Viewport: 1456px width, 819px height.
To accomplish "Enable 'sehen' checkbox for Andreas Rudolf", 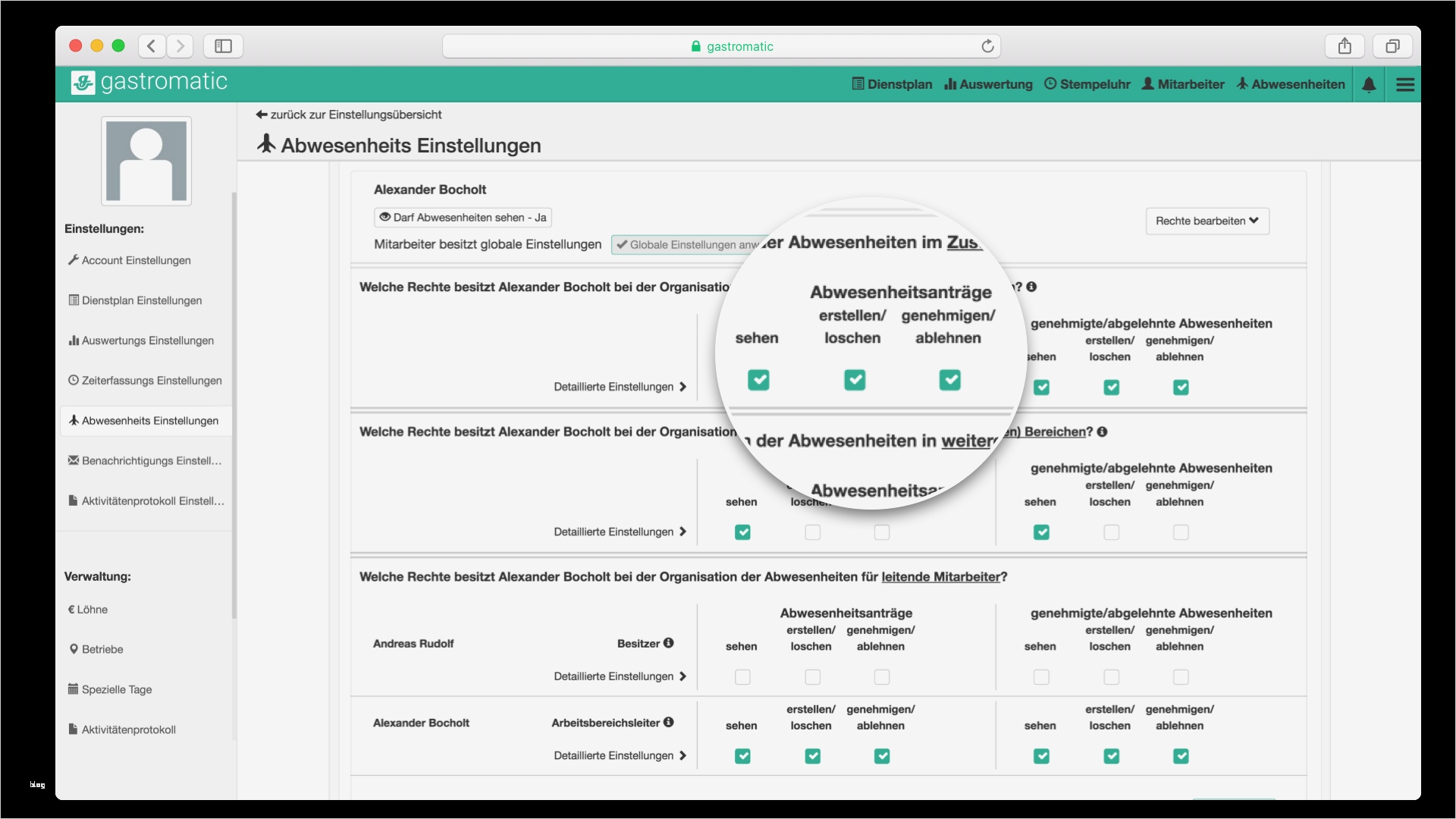I will click(x=742, y=677).
